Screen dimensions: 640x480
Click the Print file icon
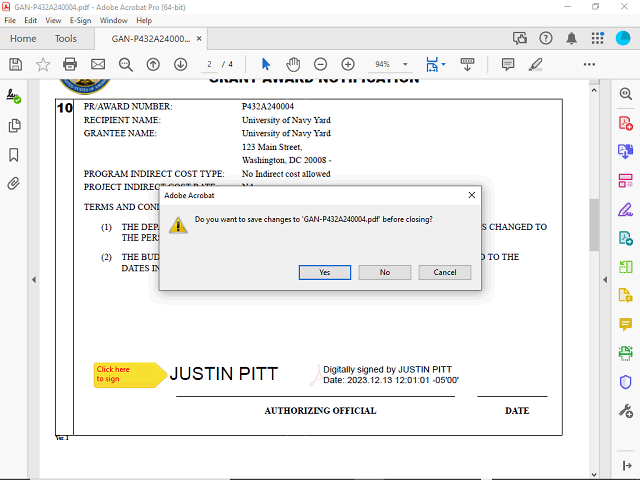pos(70,64)
